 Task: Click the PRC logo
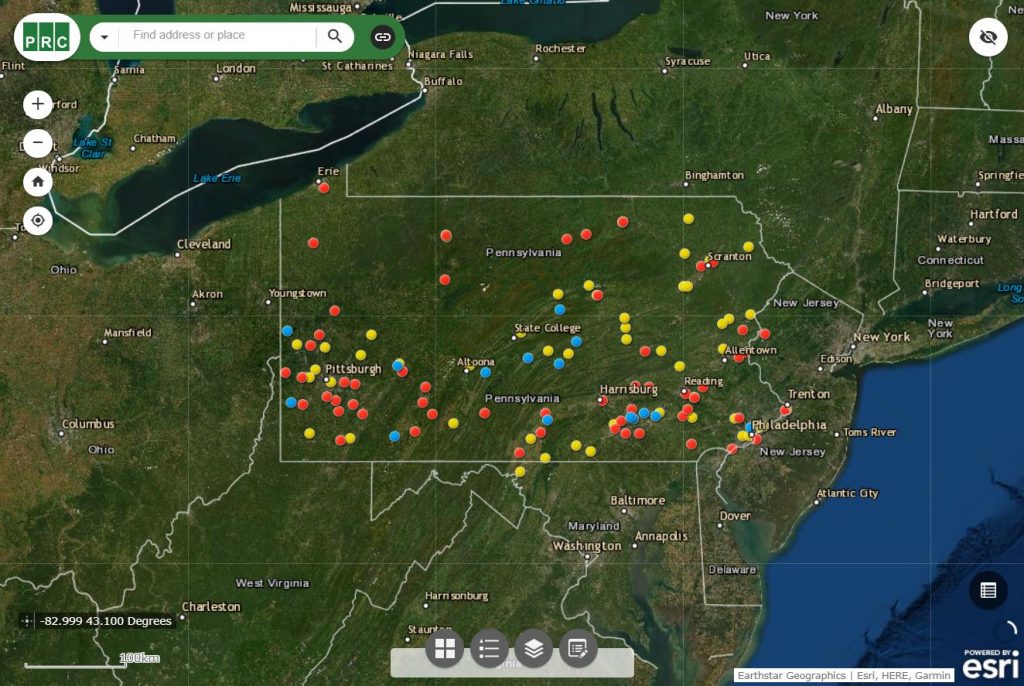tap(47, 38)
